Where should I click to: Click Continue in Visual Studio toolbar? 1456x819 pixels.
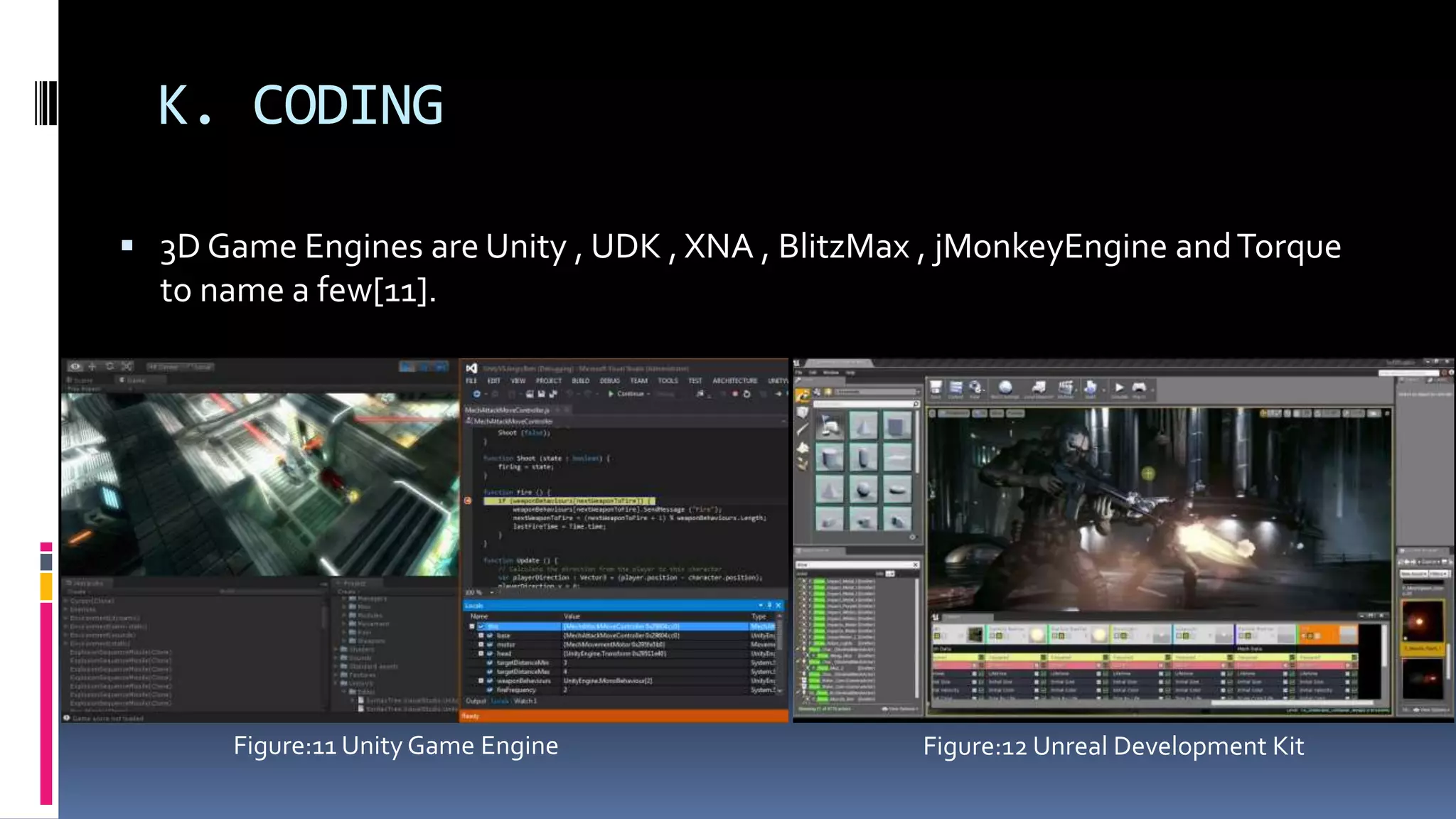click(x=626, y=394)
